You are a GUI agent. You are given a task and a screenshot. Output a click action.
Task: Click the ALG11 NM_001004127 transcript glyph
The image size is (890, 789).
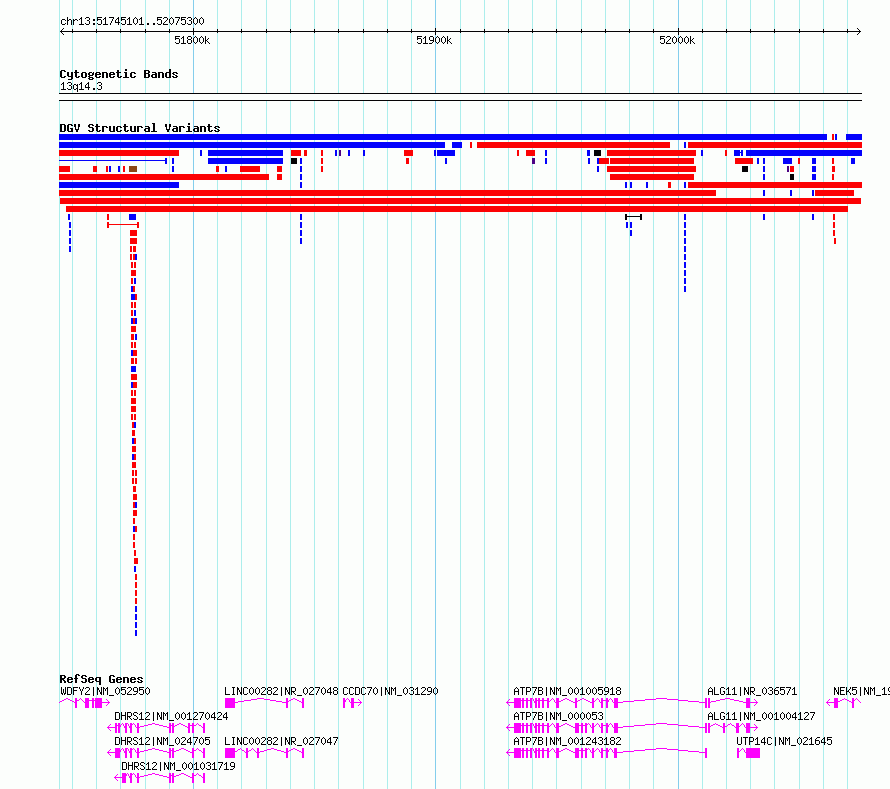[732, 728]
